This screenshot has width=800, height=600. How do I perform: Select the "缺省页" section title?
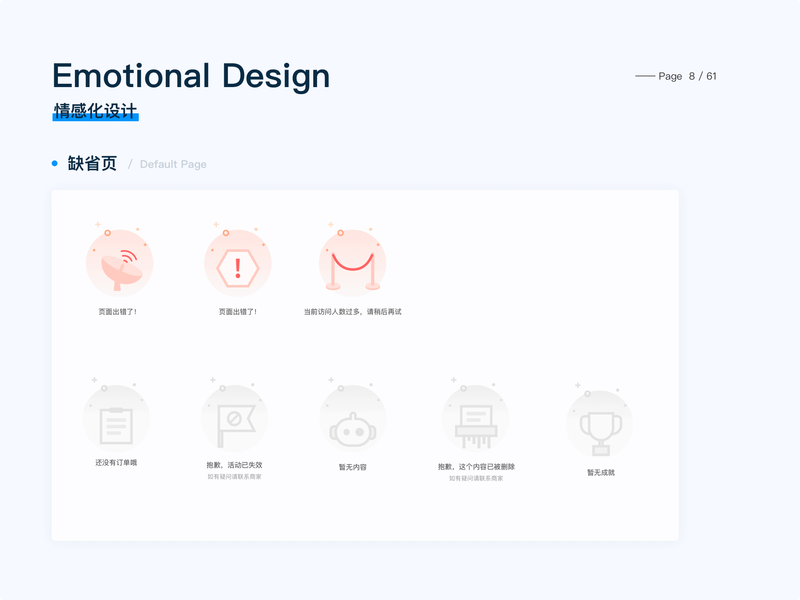click(x=92, y=164)
